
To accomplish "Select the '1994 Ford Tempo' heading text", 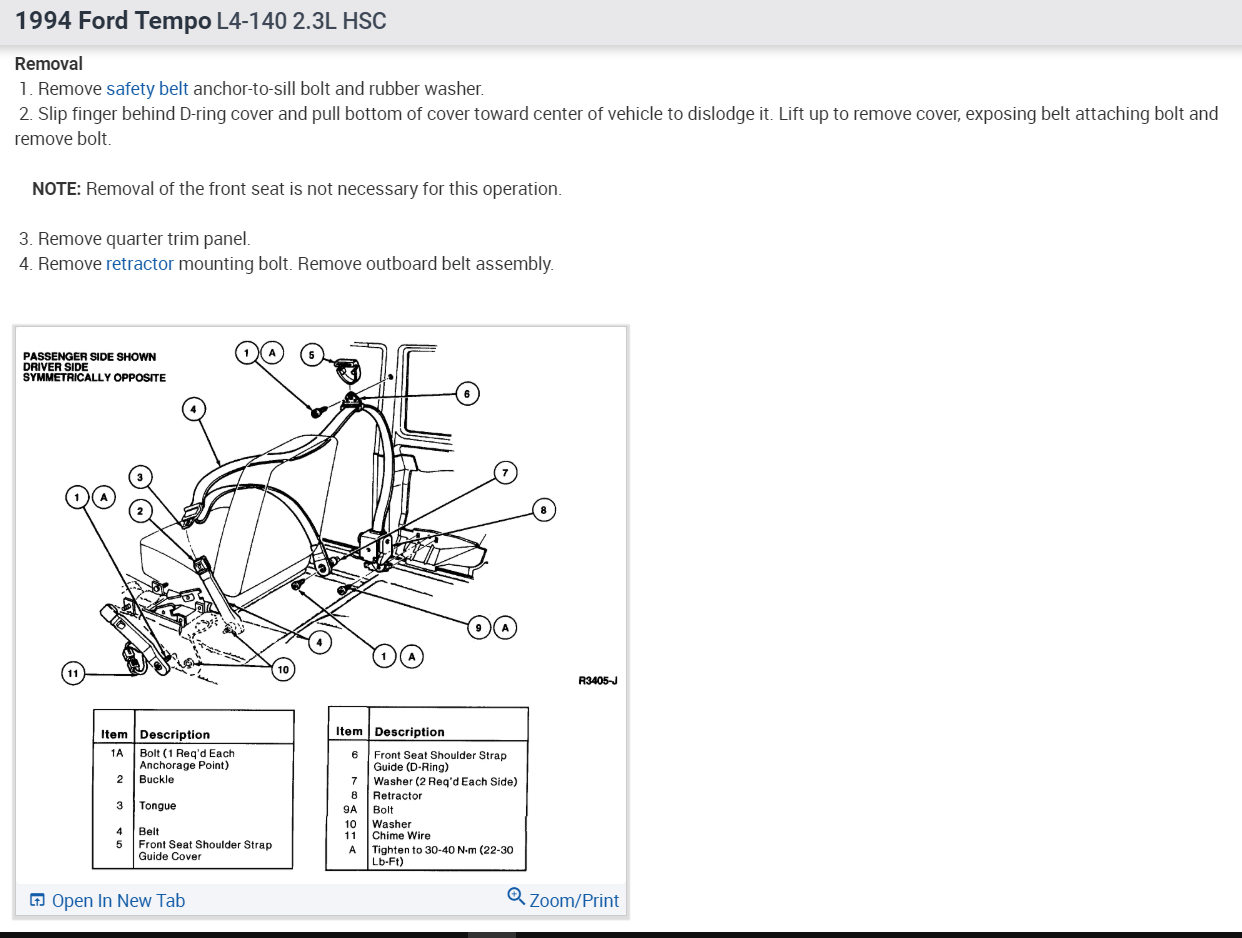I will click(113, 21).
